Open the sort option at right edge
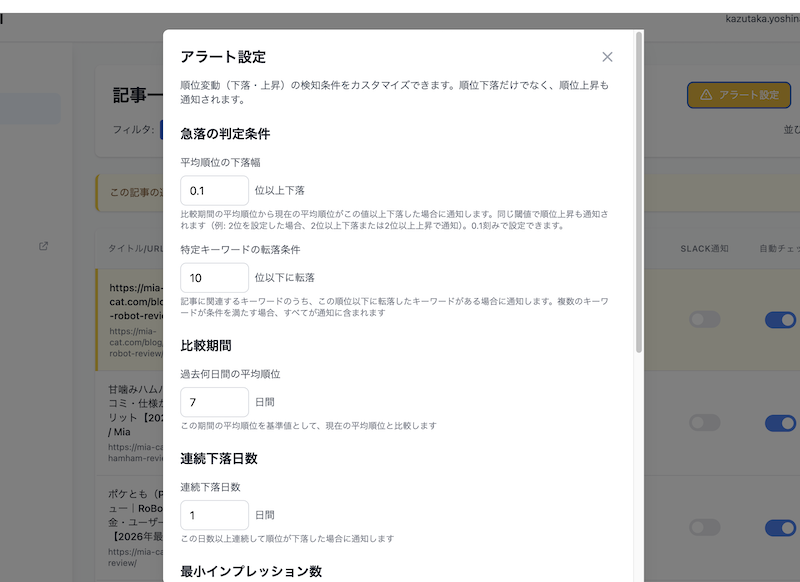800x582 pixels. pyautogui.click(x=791, y=129)
